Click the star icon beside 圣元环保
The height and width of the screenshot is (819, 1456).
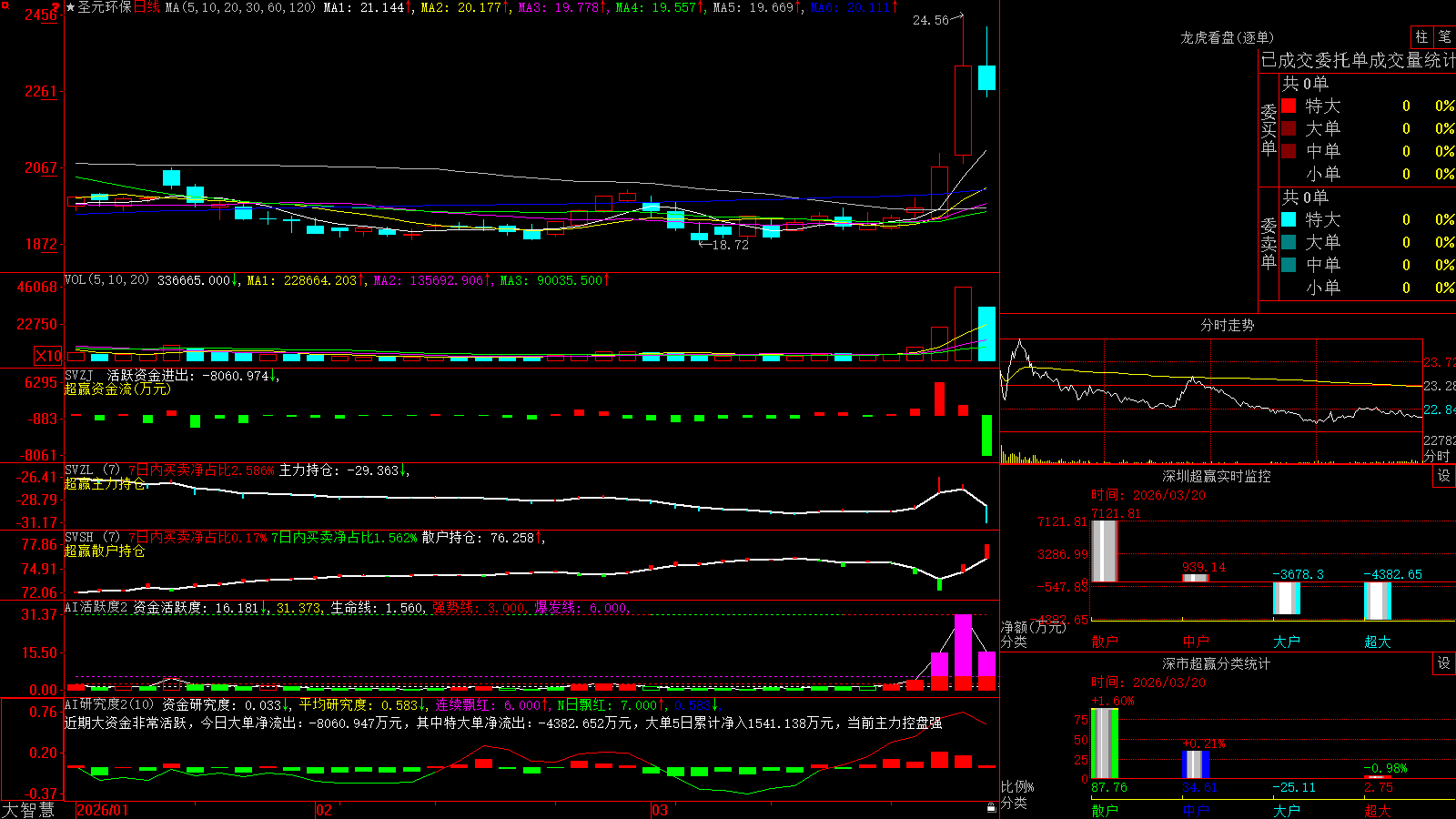click(70, 7)
